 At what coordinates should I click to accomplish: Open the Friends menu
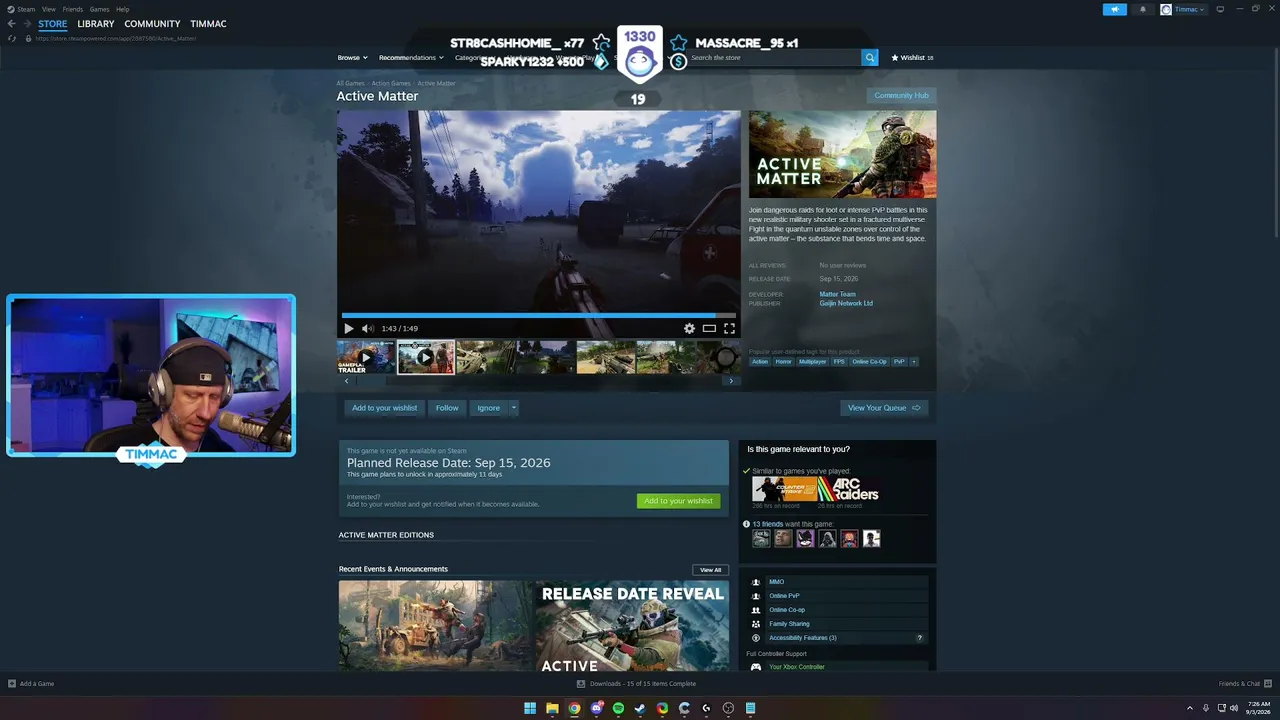tap(73, 9)
